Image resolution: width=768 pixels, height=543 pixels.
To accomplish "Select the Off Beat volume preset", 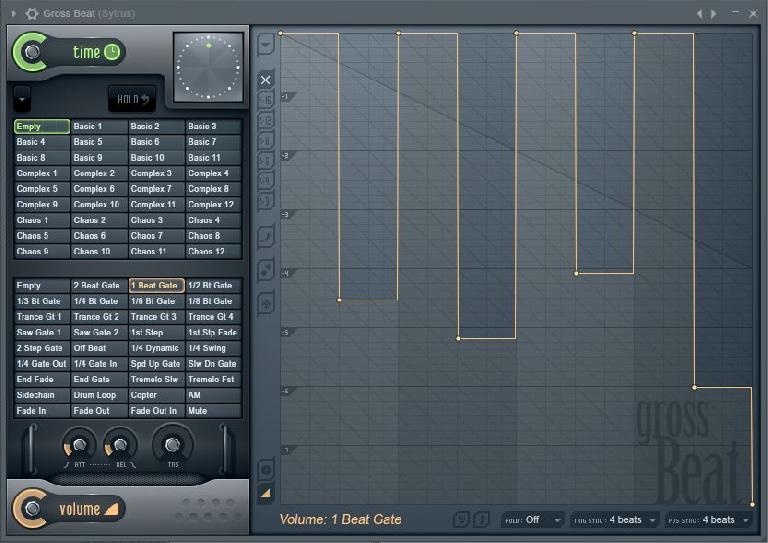I will tap(99, 348).
